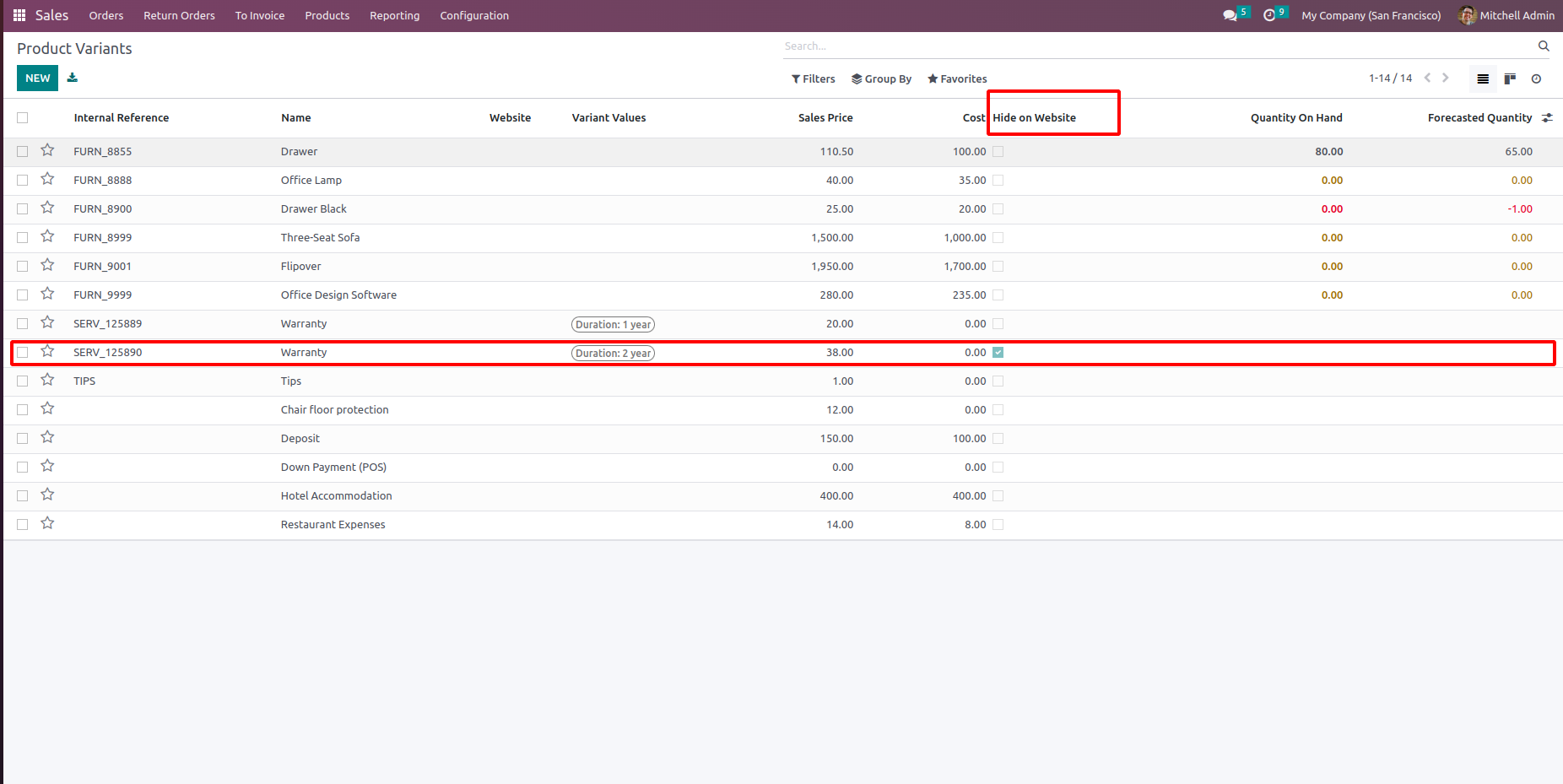Image resolution: width=1563 pixels, height=784 pixels.
Task: Click the Duration: 1 year tag
Action: (x=614, y=324)
